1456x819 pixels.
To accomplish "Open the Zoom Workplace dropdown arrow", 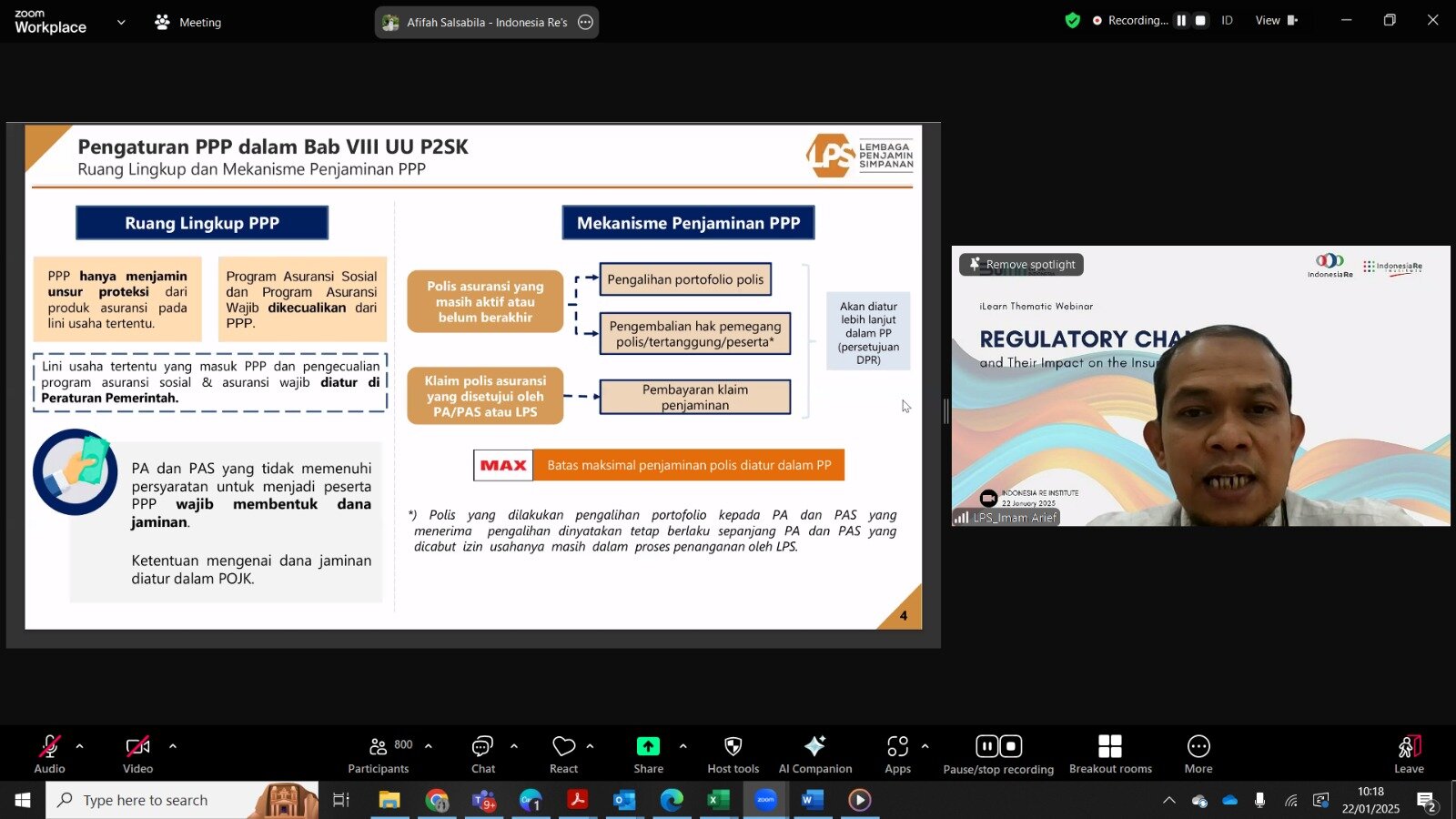I will point(121,22).
